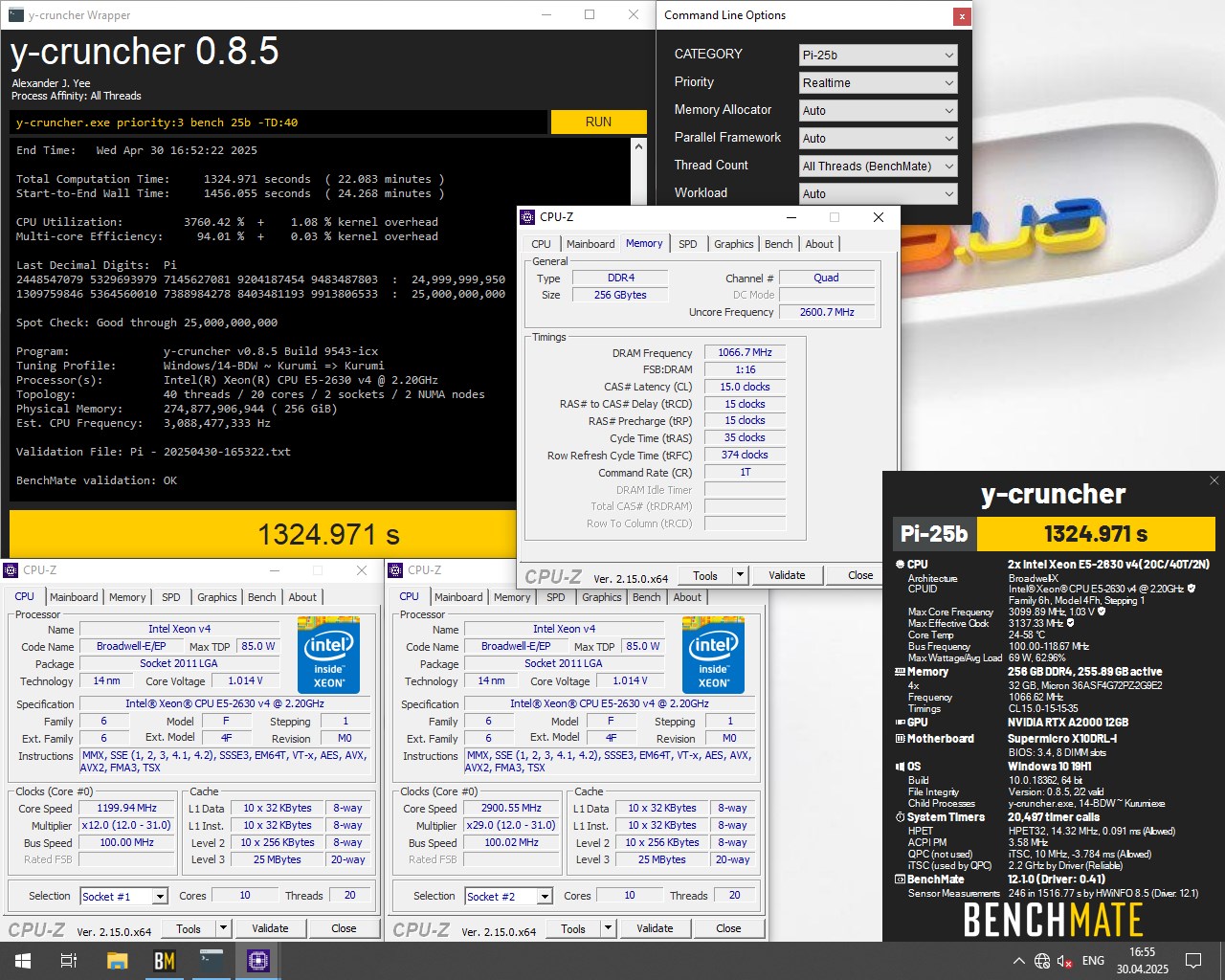Open Socket #1 selection dropdown
This screenshot has width=1225, height=980.
124,896
